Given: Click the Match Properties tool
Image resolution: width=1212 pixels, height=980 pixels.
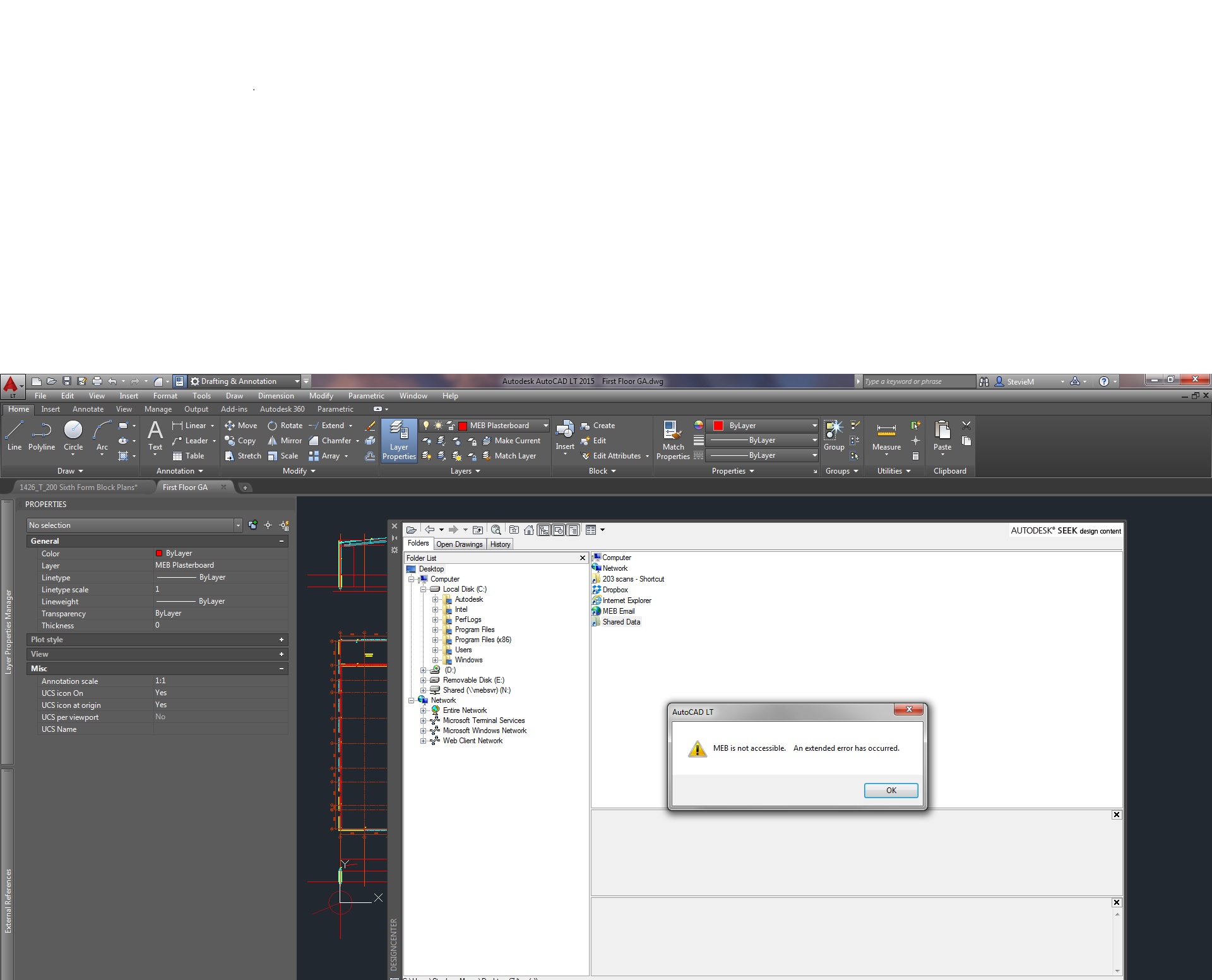Looking at the screenshot, I should point(672,439).
